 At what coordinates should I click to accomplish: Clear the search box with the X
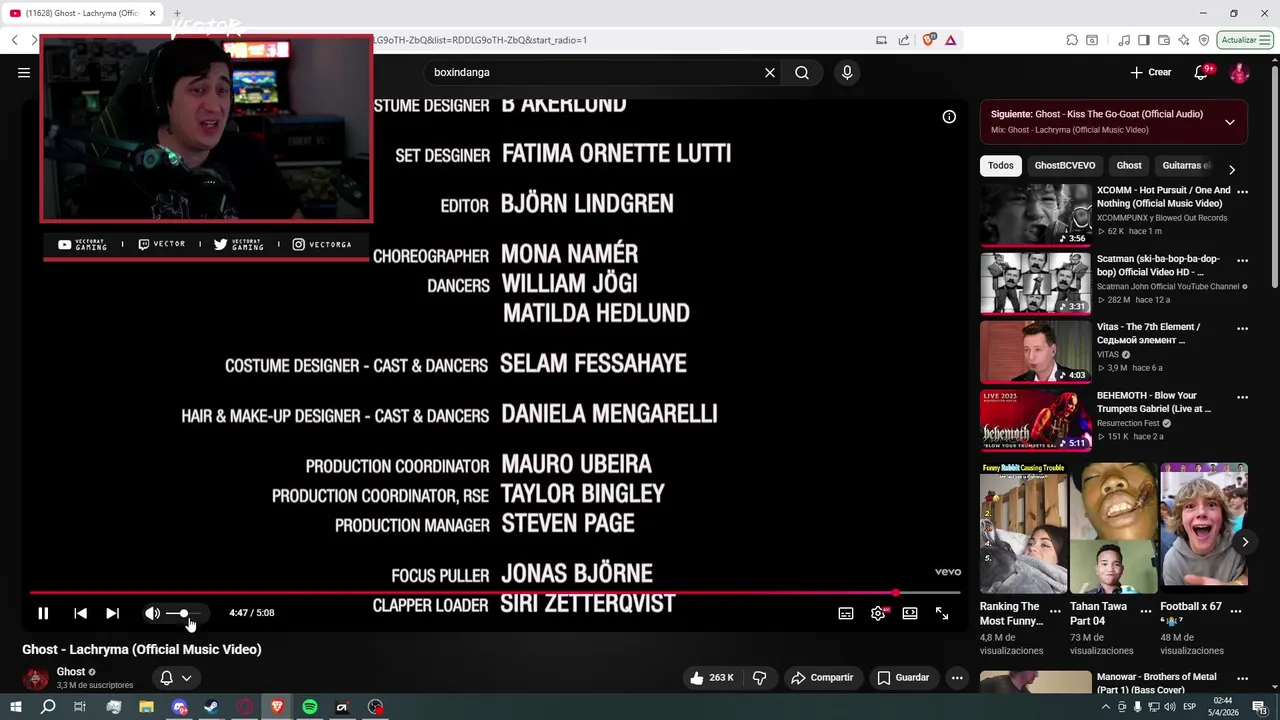click(x=770, y=72)
